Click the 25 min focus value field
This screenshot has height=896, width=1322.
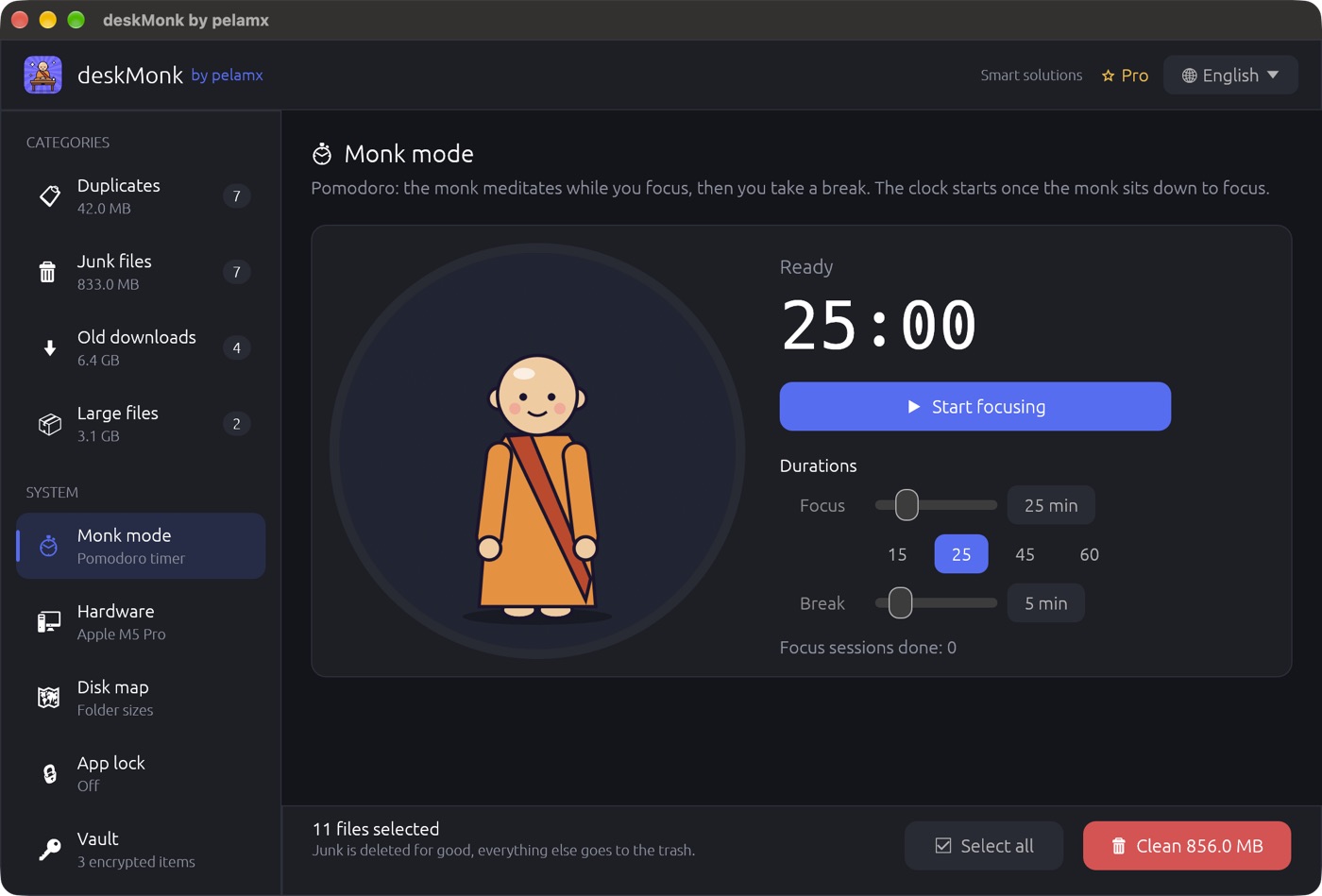click(x=1051, y=505)
